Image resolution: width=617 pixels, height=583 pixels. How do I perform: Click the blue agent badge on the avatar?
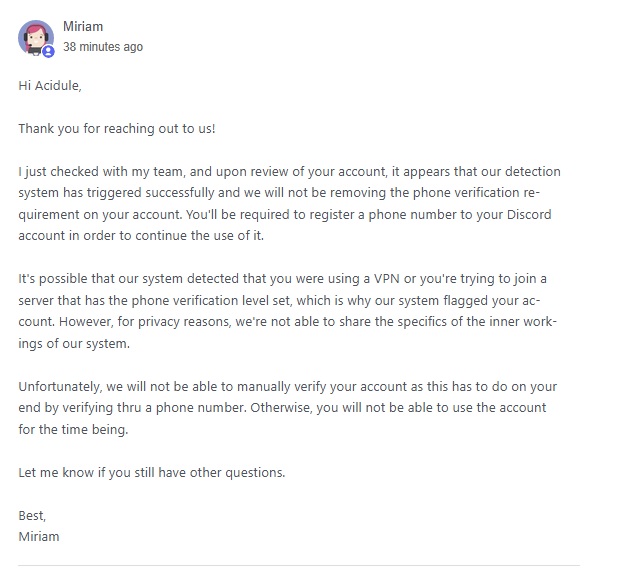[x=48, y=52]
